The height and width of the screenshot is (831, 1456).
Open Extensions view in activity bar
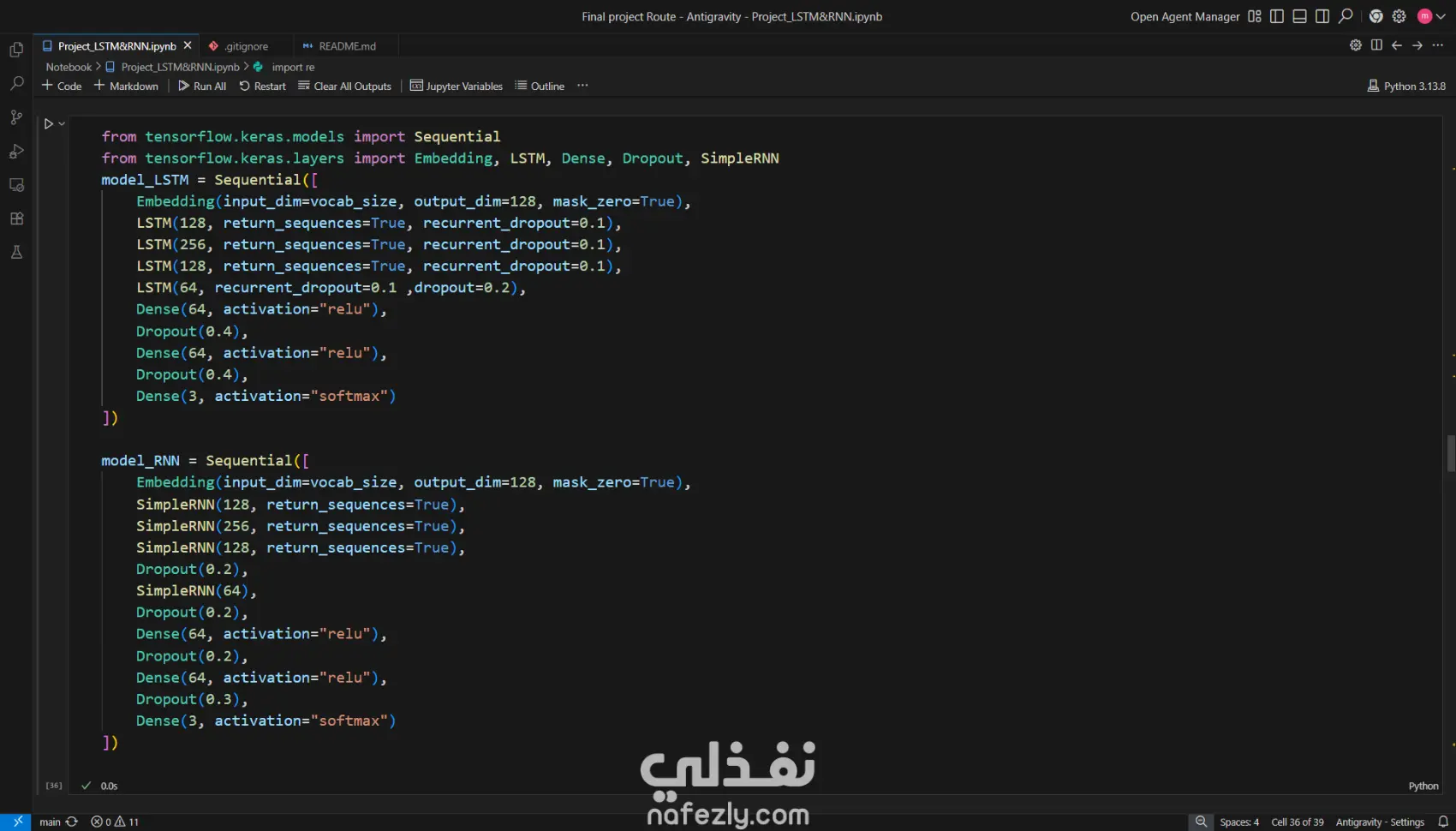[x=16, y=218]
